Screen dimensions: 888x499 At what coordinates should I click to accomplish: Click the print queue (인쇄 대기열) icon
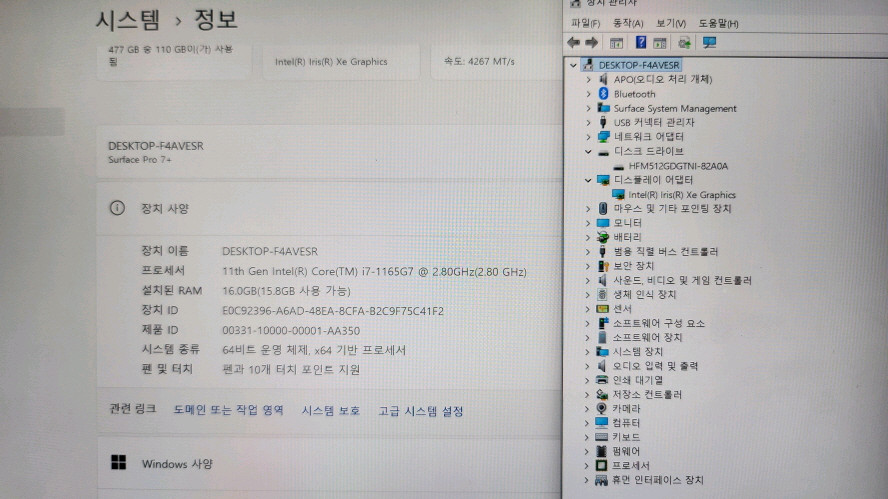(x=601, y=379)
